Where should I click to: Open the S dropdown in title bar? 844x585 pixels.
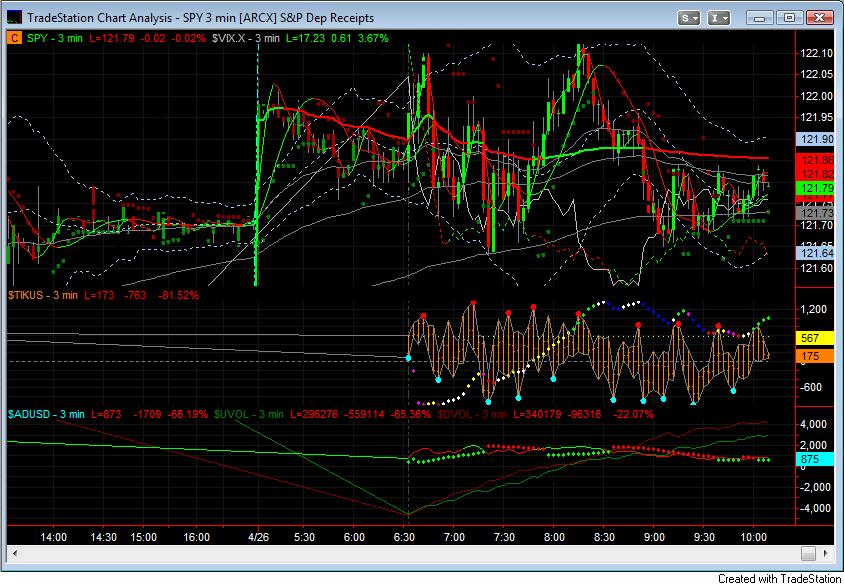point(688,18)
